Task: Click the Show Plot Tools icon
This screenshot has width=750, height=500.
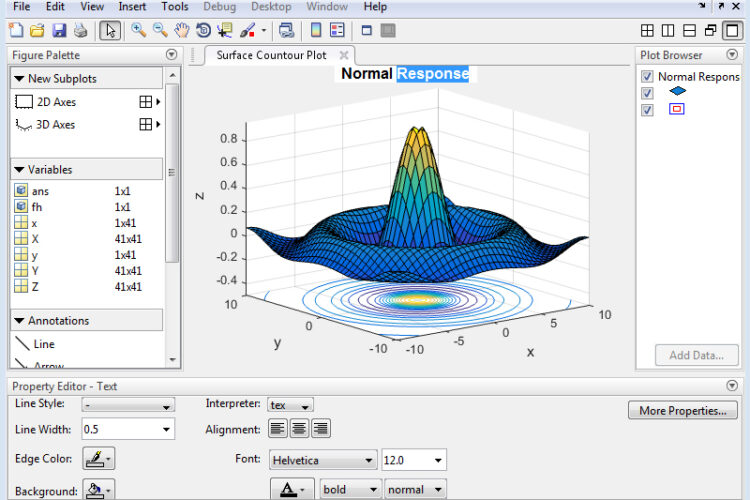Action: (x=388, y=31)
